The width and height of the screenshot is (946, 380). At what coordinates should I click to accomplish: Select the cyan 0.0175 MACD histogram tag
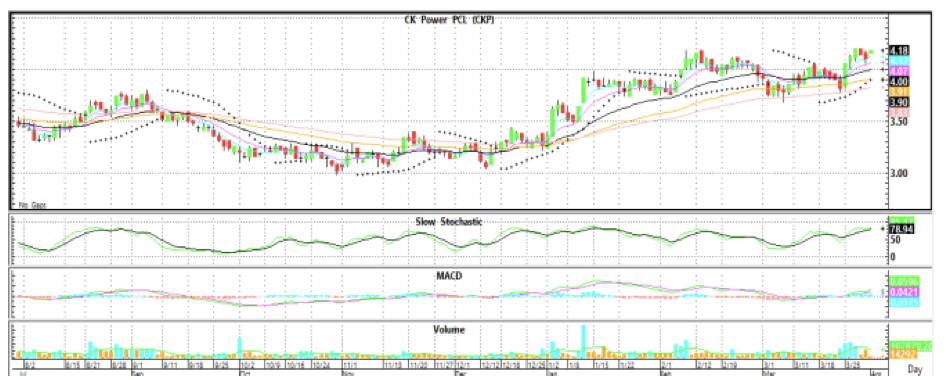tap(903, 302)
